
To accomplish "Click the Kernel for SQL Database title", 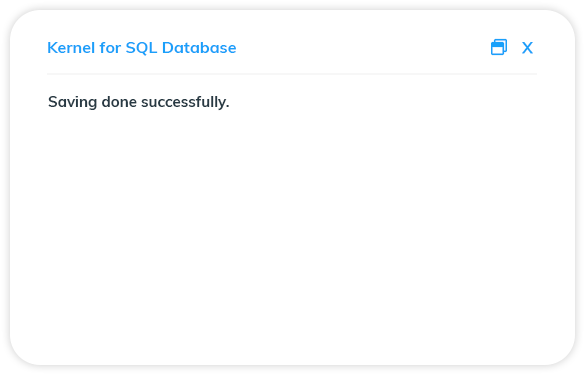I will click(142, 48).
